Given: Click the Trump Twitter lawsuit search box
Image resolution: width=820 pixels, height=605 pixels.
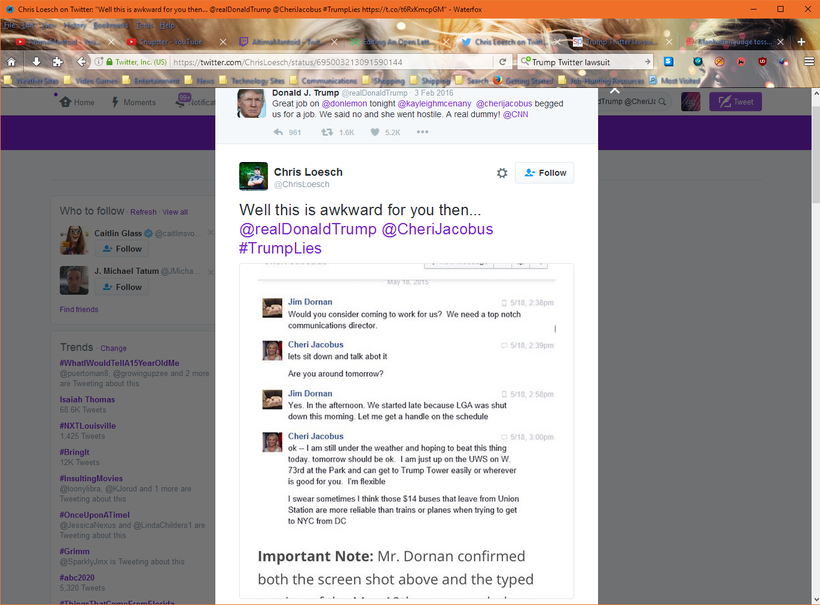Looking at the screenshot, I should 587,62.
